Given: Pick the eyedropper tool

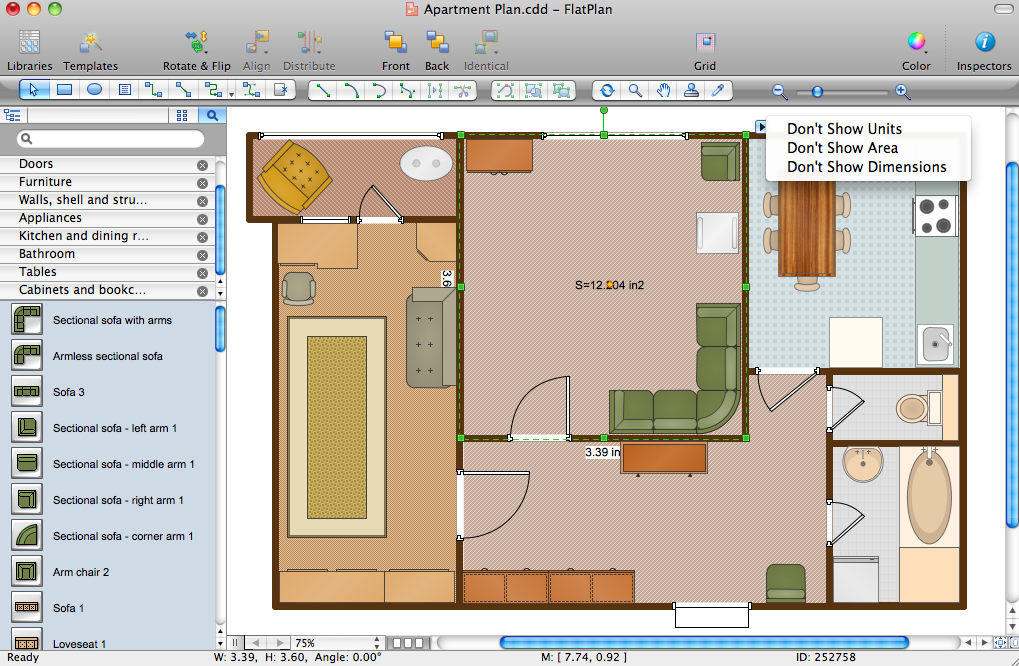Looking at the screenshot, I should pos(717,90).
